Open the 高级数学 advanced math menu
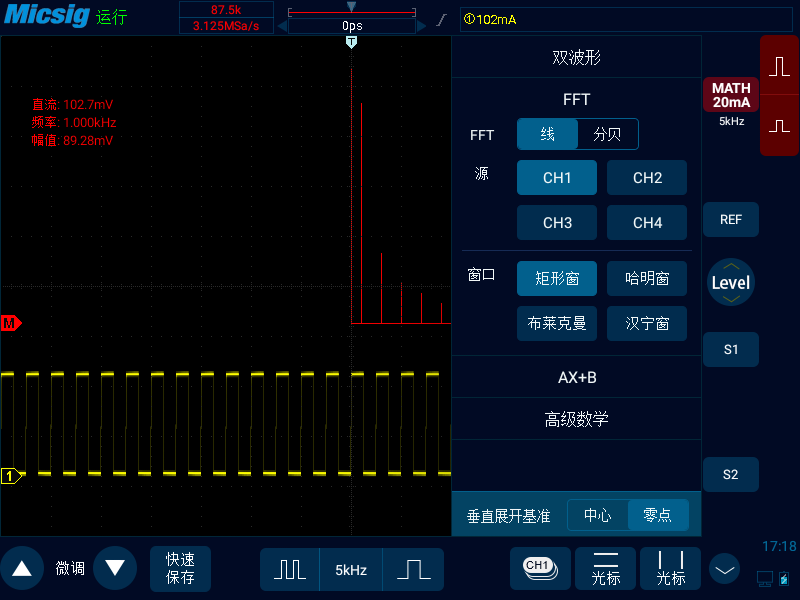This screenshot has width=800, height=600. pos(577,419)
